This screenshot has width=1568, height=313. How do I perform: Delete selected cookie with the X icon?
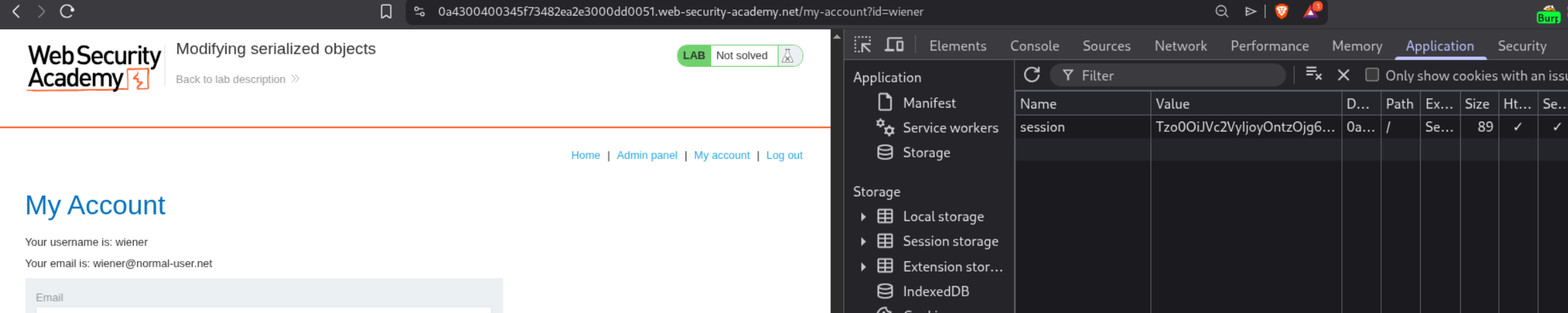coord(1344,75)
